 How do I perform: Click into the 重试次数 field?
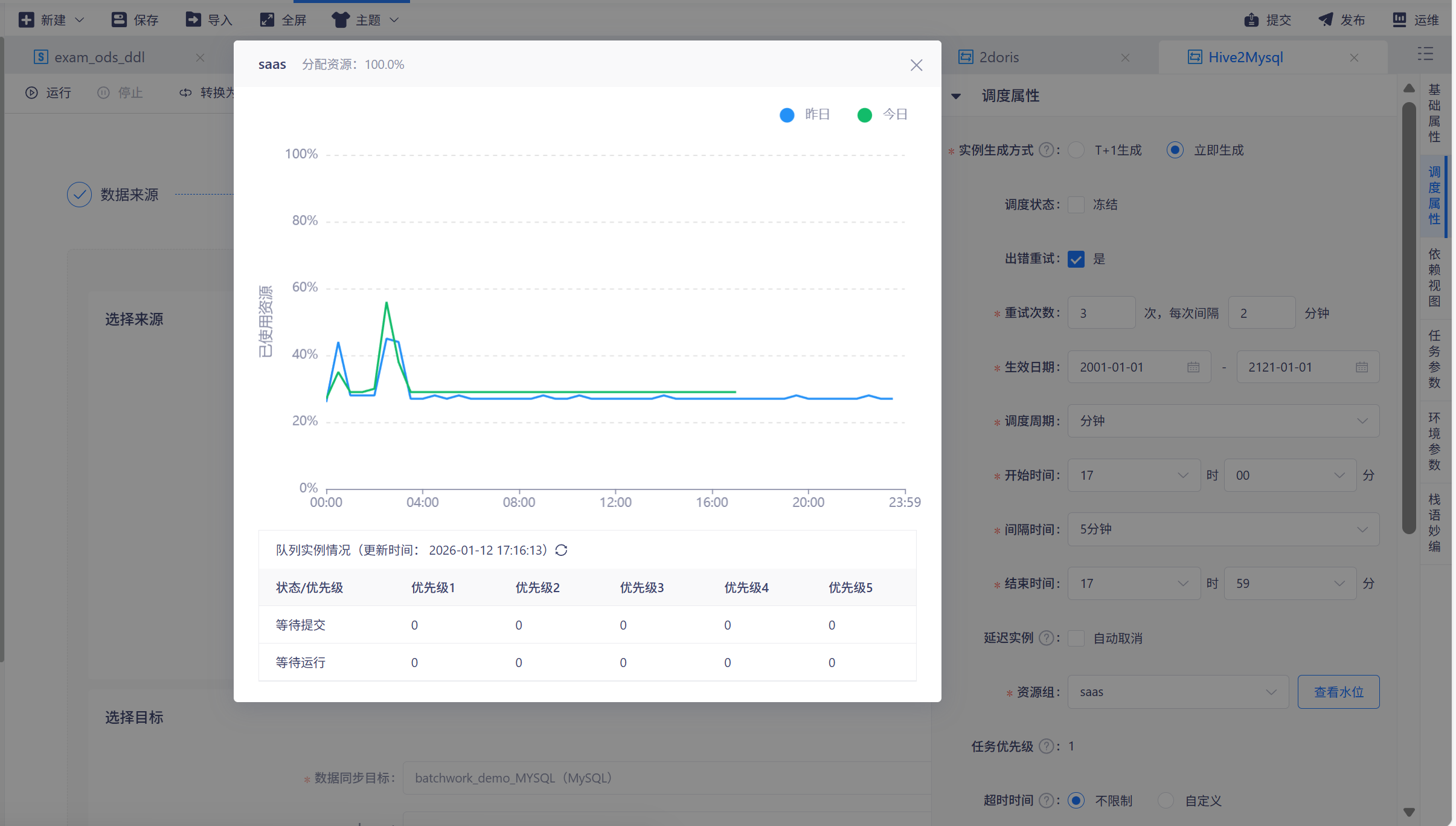pyautogui.click(x=1102, y=313)
